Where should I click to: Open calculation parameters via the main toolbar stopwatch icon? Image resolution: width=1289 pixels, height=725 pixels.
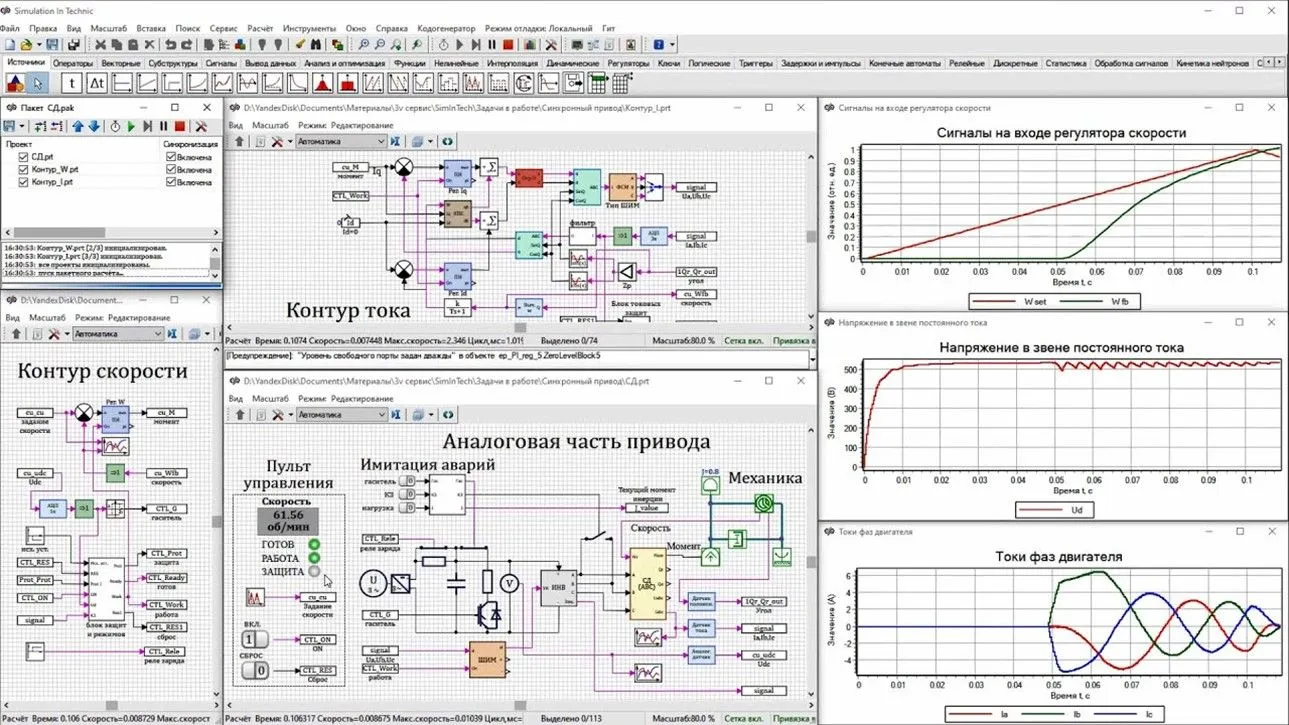pos(444,45)
